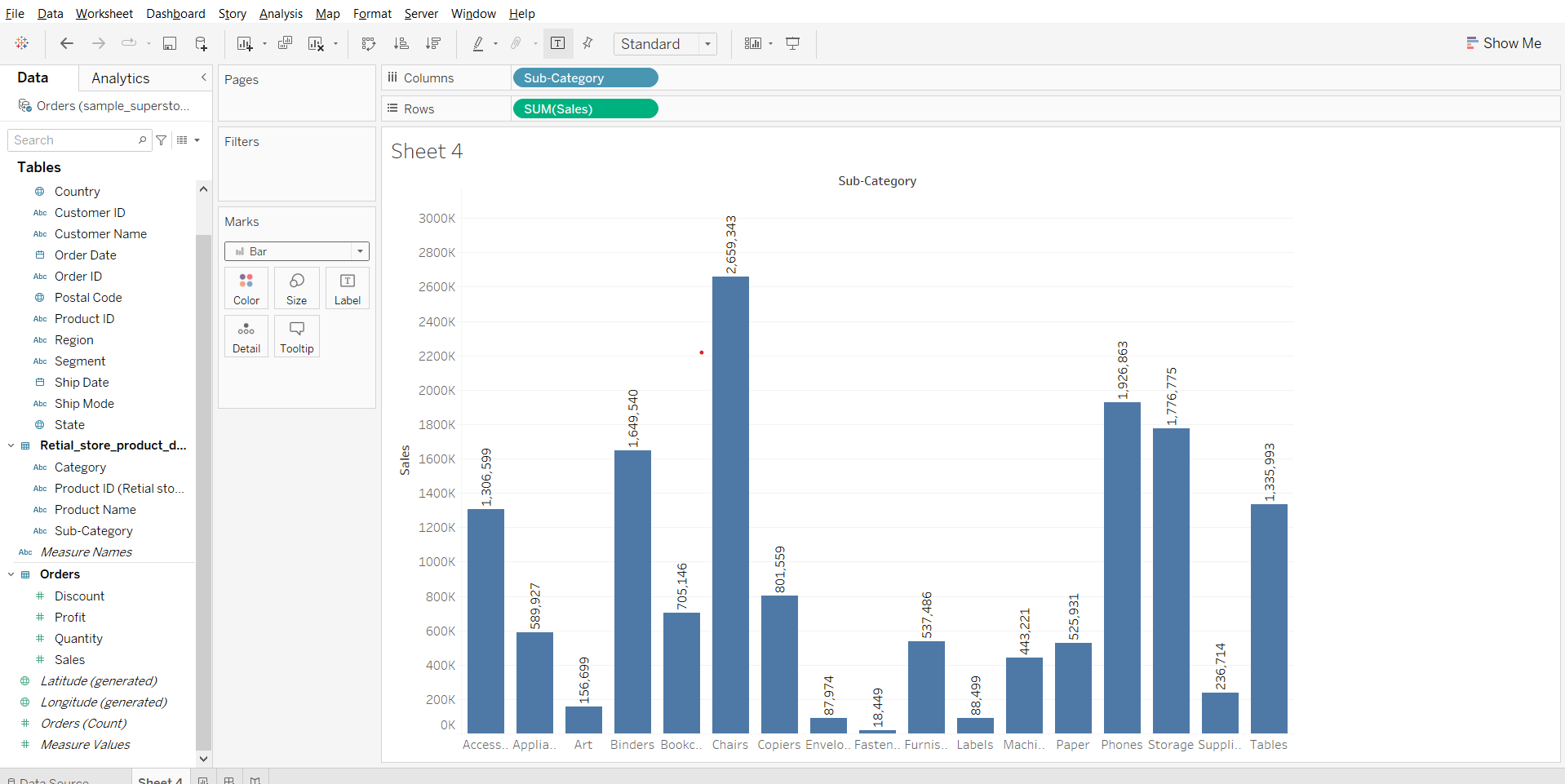Click the Undo back arrow
This screenshot has height=784, width=1565.
[67, 44]
